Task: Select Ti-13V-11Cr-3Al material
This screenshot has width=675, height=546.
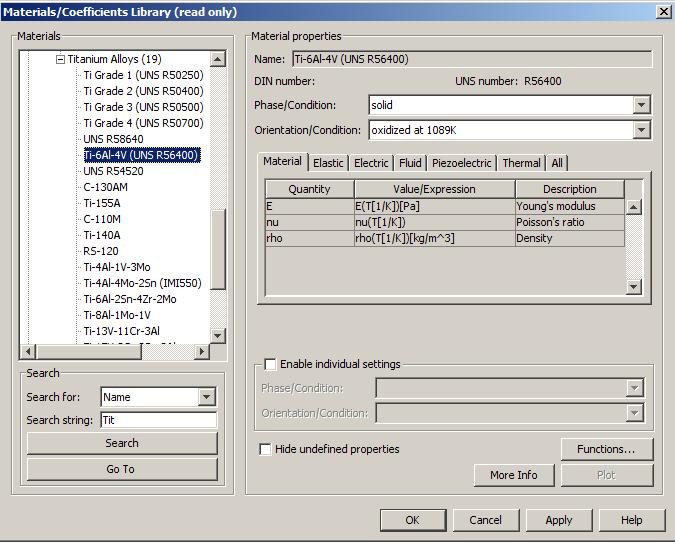Action: (x=121, y=331)
